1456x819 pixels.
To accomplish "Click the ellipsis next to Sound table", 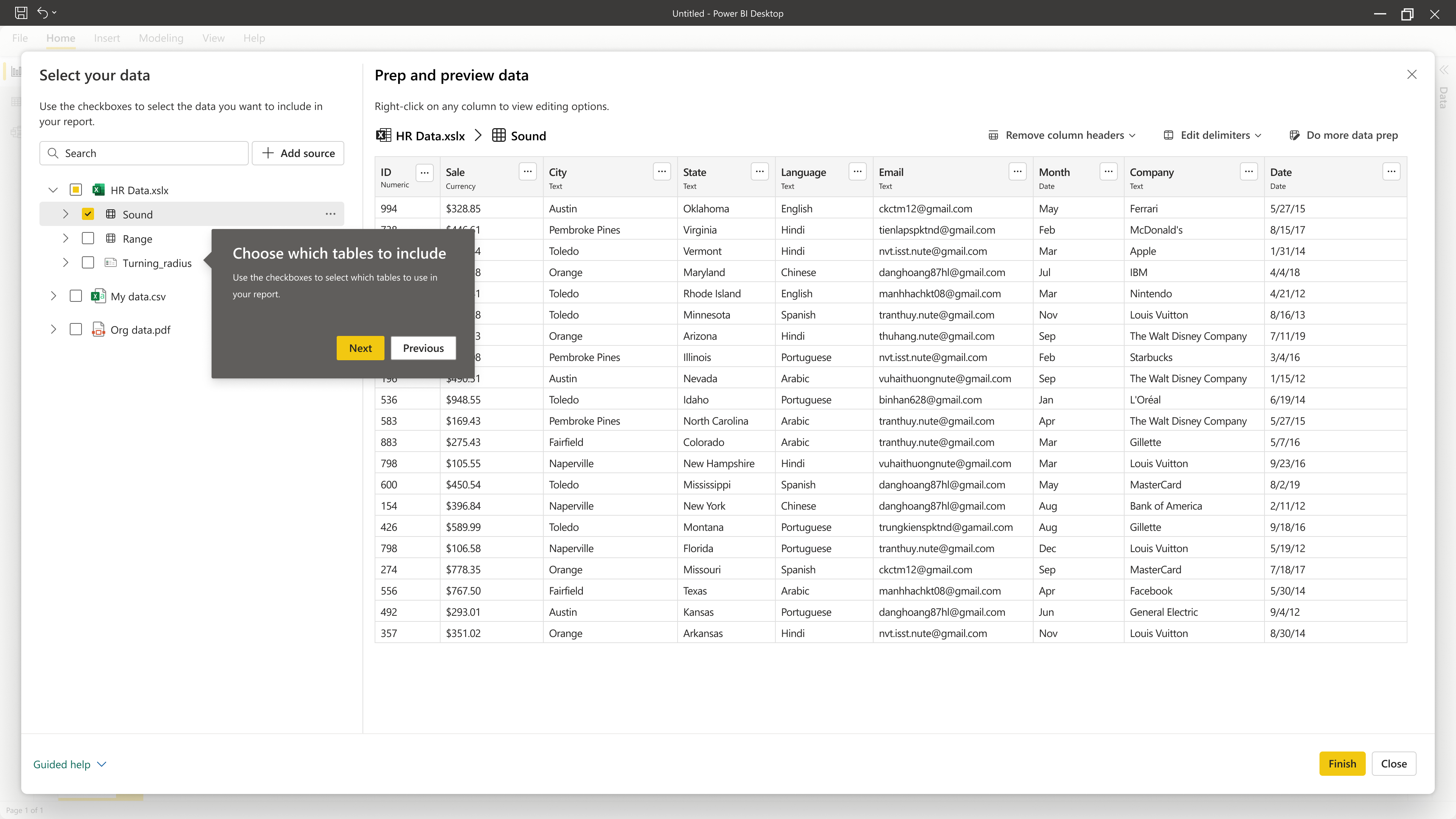I will pos(330,214).
